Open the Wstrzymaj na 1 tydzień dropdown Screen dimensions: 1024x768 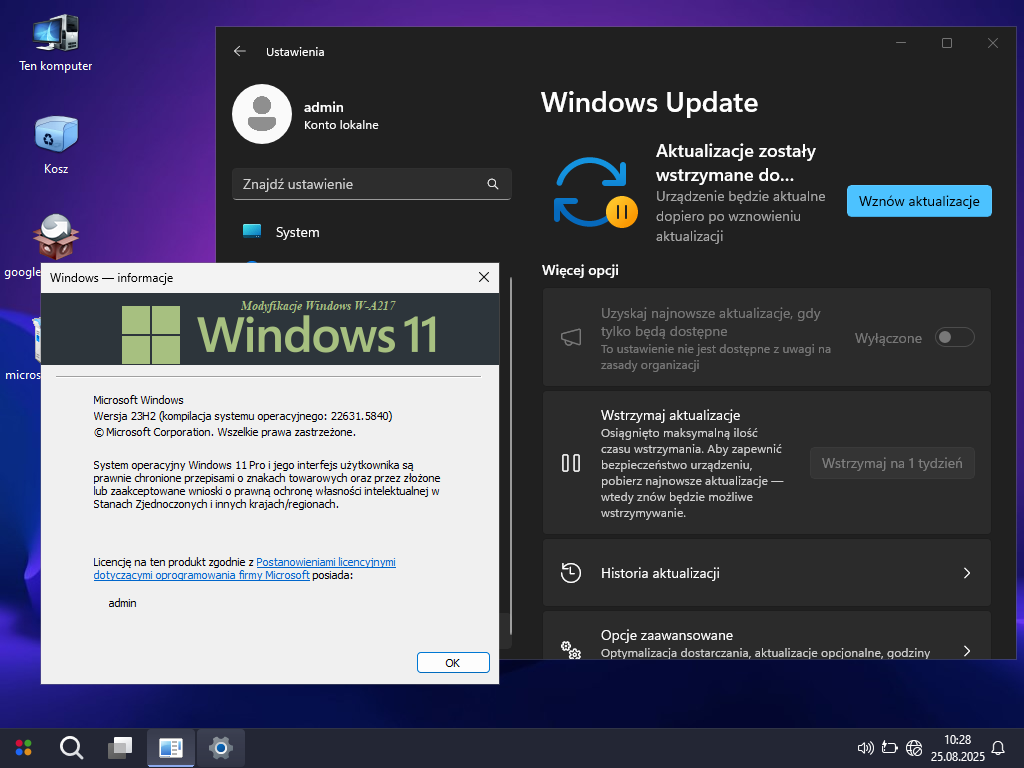(x=891, y=463)
